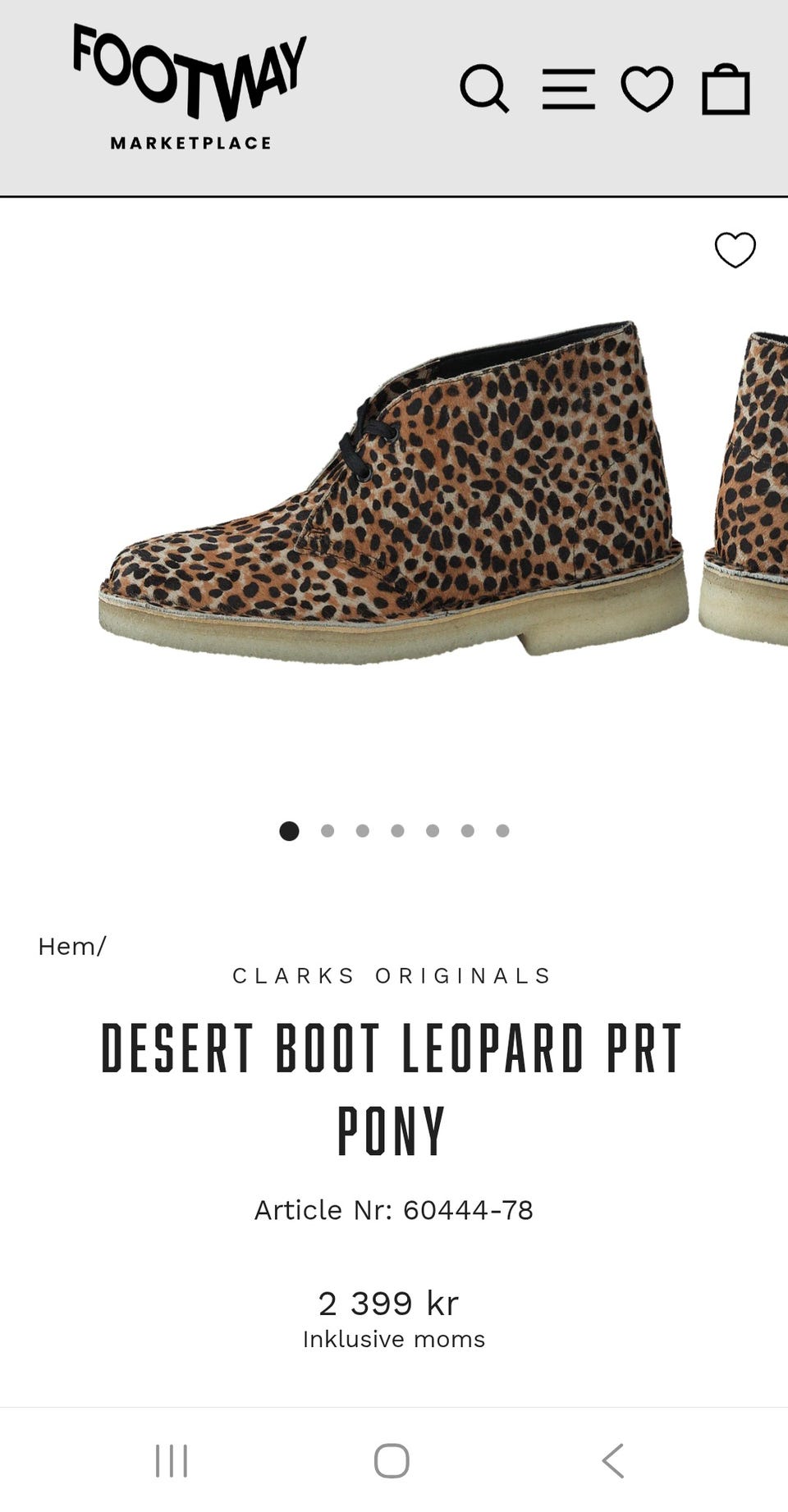Open the Clarks Originals brand link

pos(393,975)
